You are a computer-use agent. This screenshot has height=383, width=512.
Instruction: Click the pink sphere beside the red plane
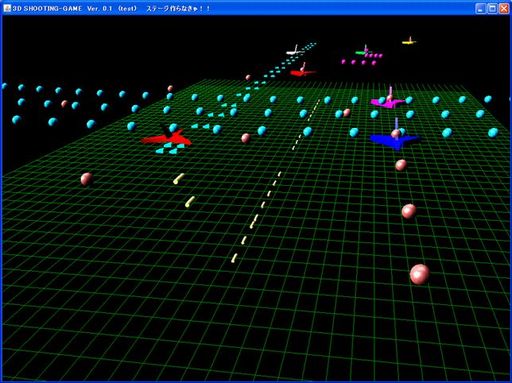pos(246,138)
